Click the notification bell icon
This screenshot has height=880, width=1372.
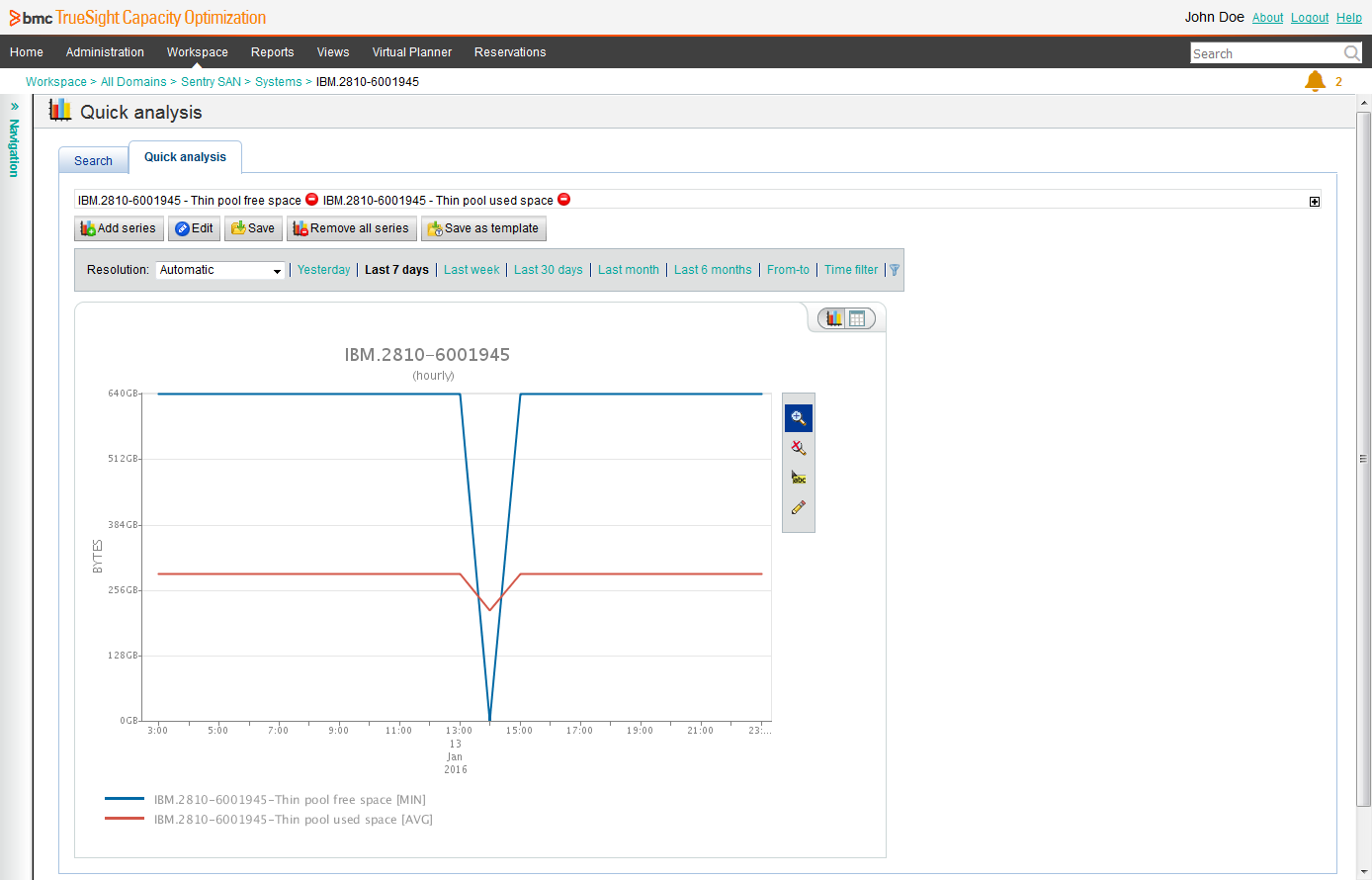click(x=1315, y=81)
